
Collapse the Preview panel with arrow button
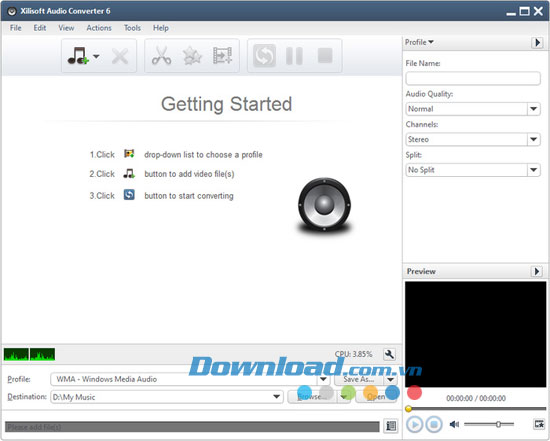[537, 271]
